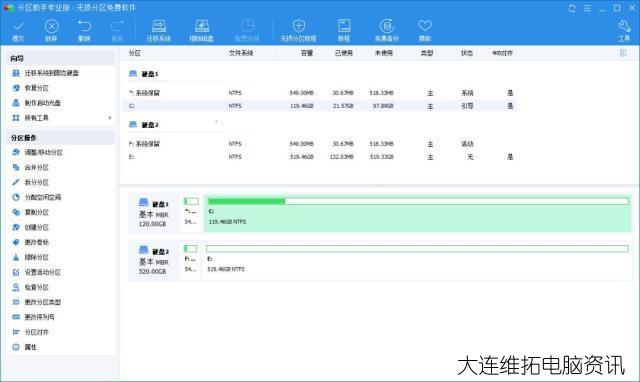Select 恢复分区 wizard in sidebar
Screen dimensions: 640x382
coord(36,88)
